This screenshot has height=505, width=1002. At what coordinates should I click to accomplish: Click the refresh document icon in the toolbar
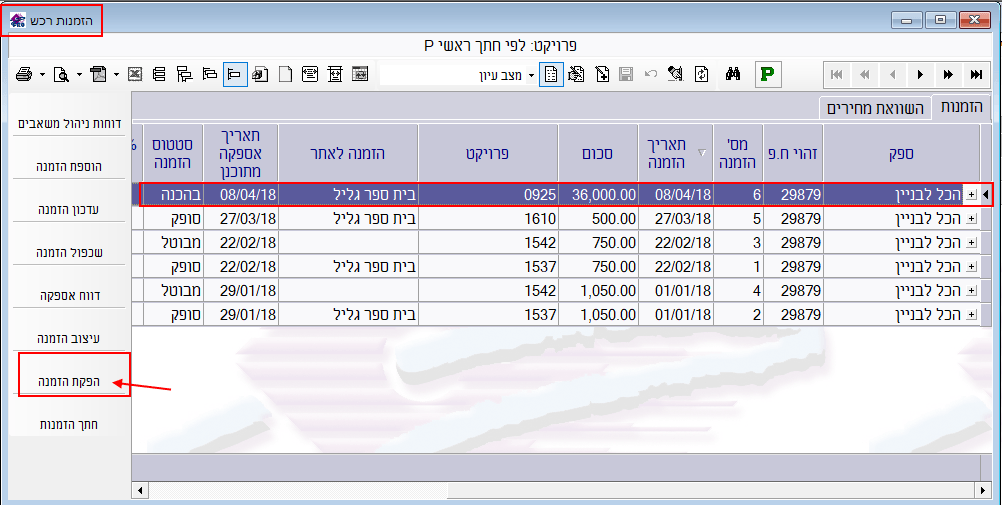[702, 74]
